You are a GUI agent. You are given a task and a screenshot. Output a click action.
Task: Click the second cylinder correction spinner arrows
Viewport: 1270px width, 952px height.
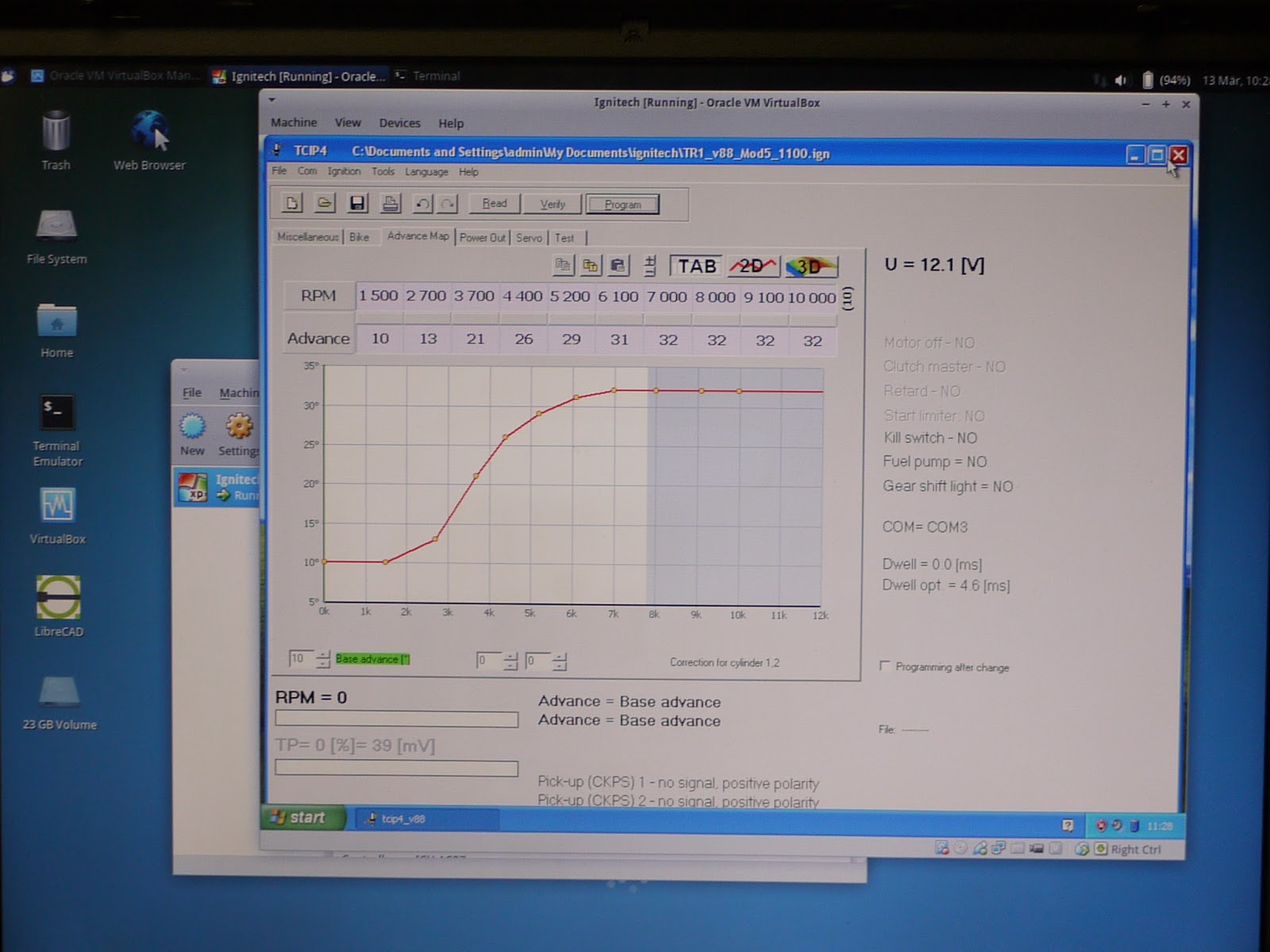[560, 661]
